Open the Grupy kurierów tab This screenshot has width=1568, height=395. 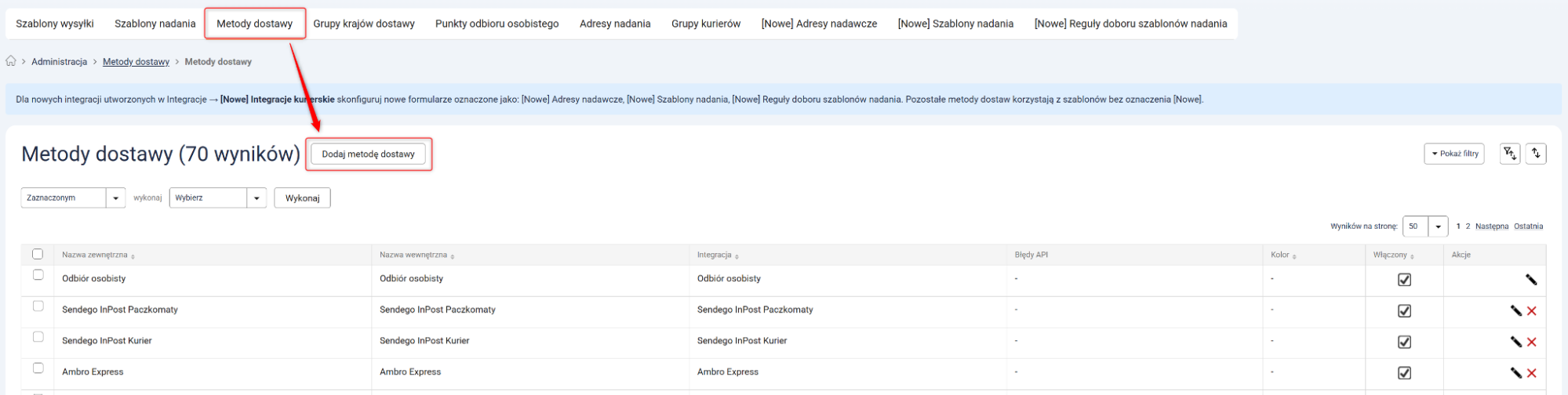705,24
